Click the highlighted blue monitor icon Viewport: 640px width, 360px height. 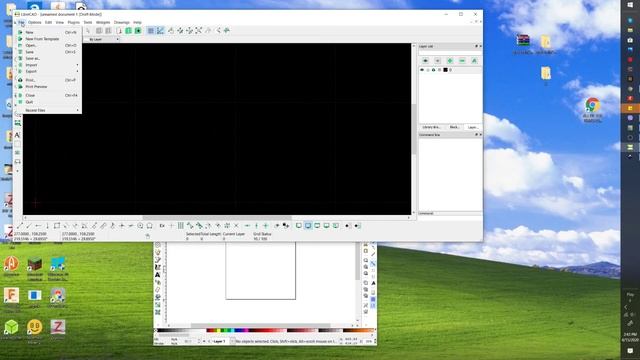pos(308,226)
